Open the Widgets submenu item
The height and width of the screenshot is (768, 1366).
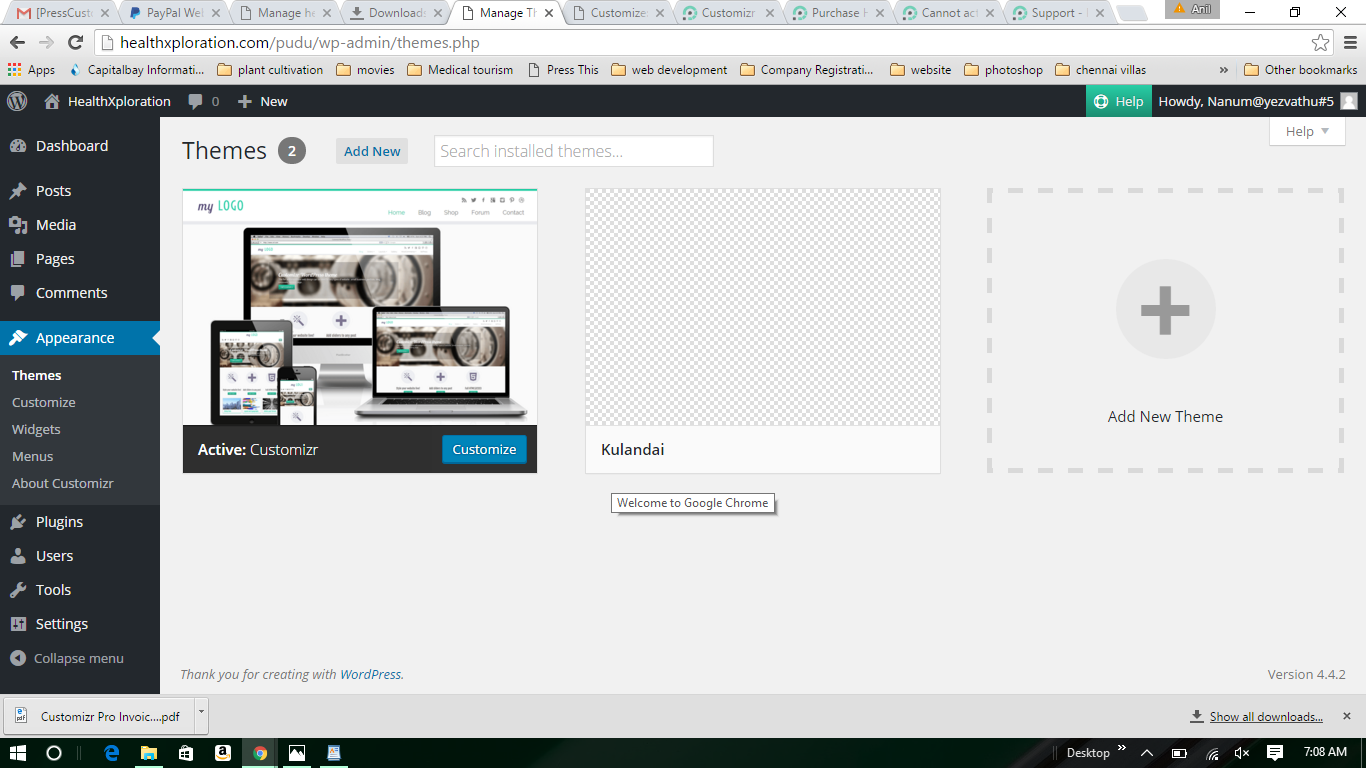[36, 429]
